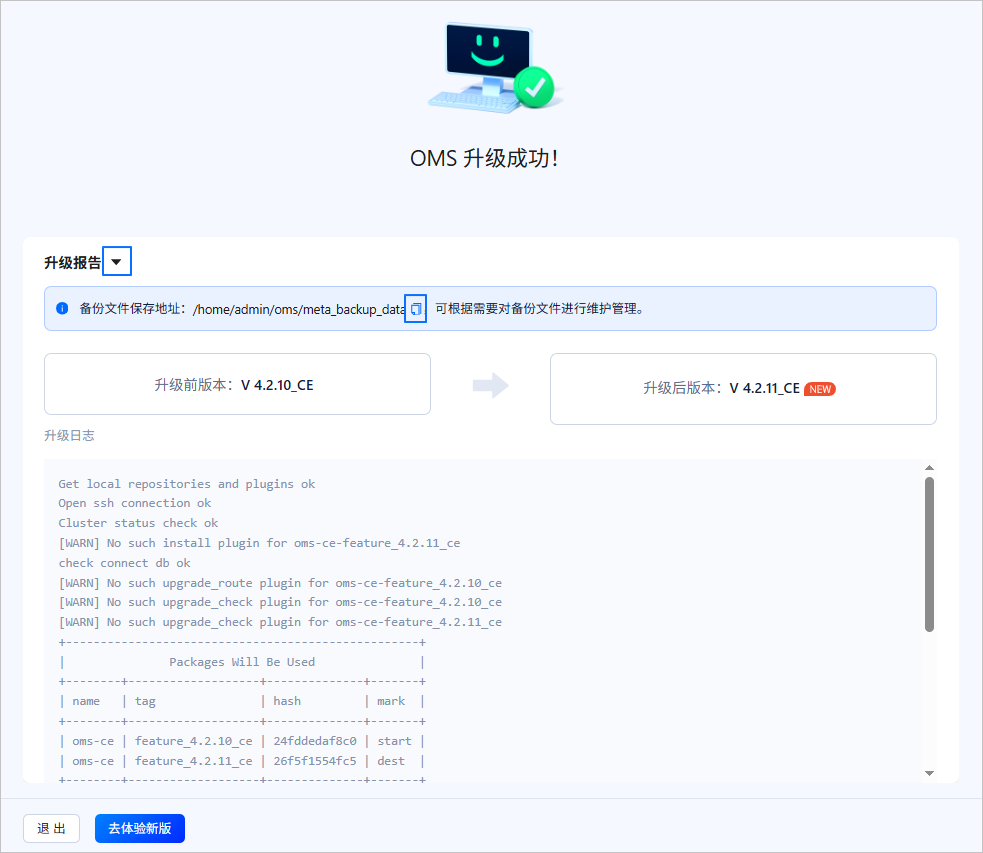Click the OMS 升级成功! heading
983x853 pixels.
pos(484,159)
